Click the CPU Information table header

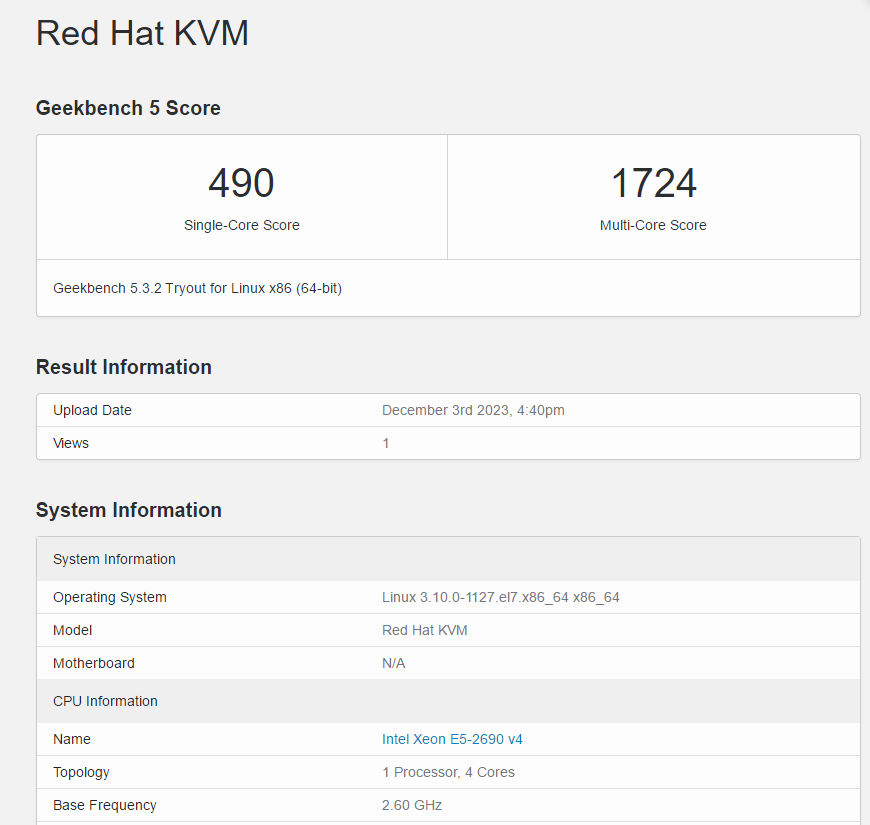[x=448, y=701]
